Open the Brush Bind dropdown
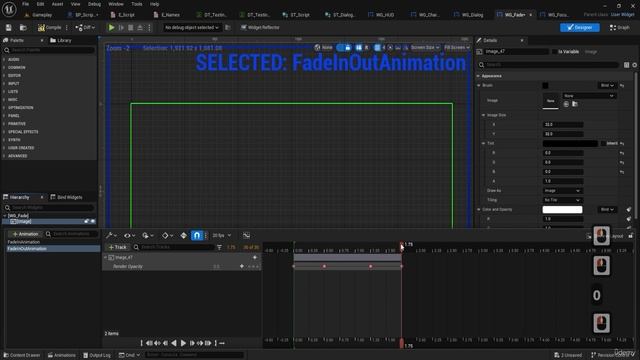Screen dimensions: 640x360 click(607, 85)
